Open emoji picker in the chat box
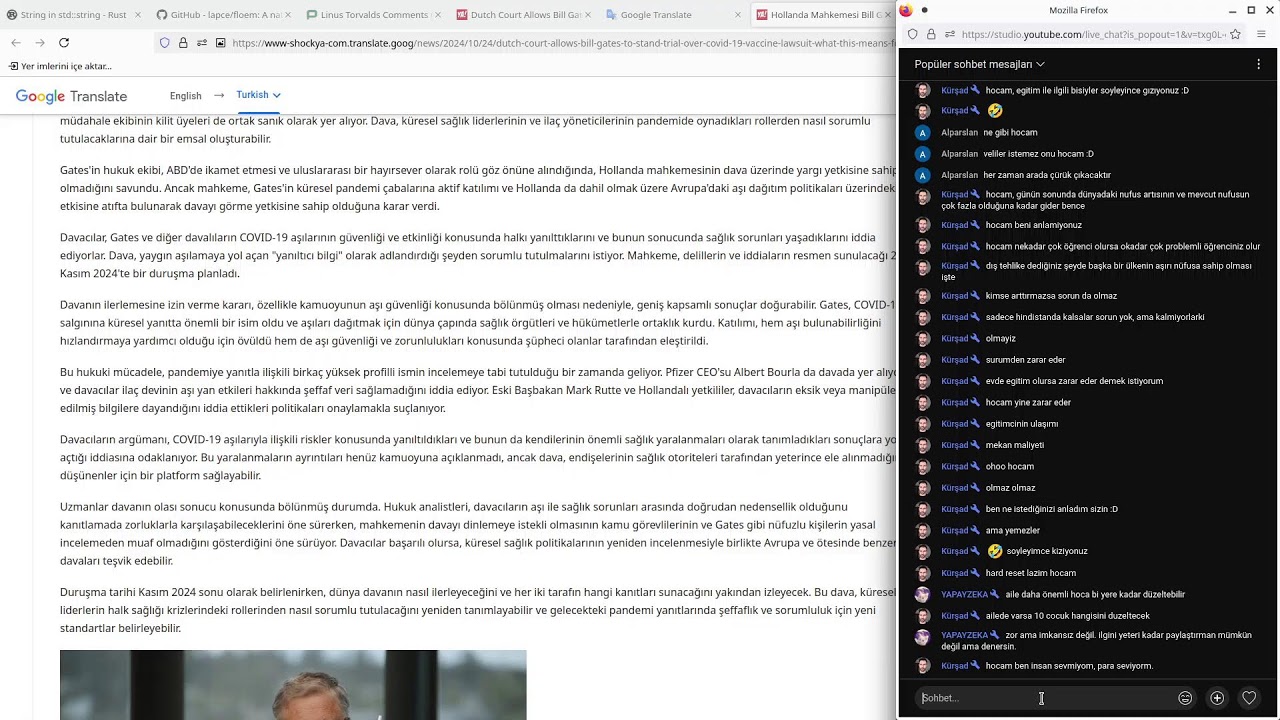1280x720 pixels. point(1185,698)
